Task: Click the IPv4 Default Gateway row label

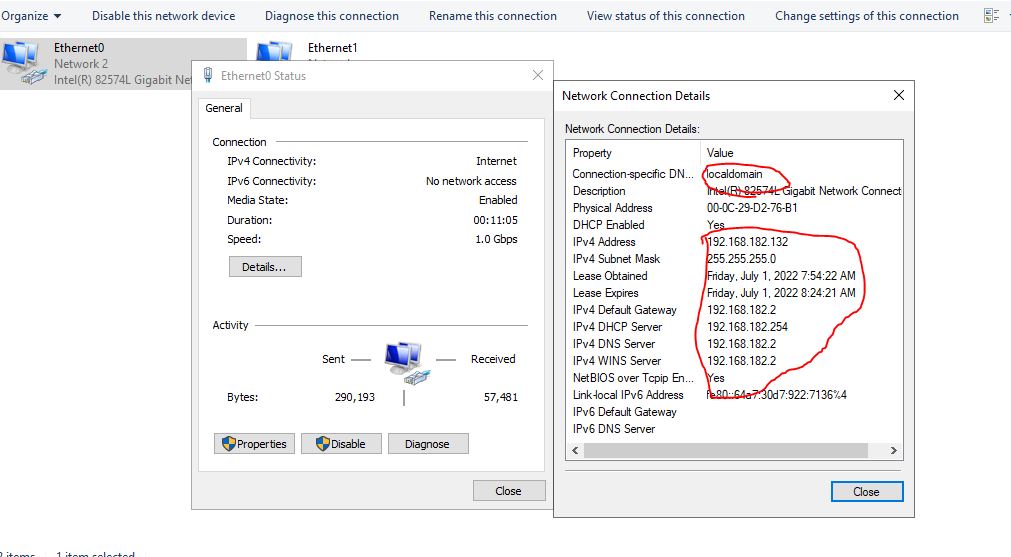Action: 625,309
